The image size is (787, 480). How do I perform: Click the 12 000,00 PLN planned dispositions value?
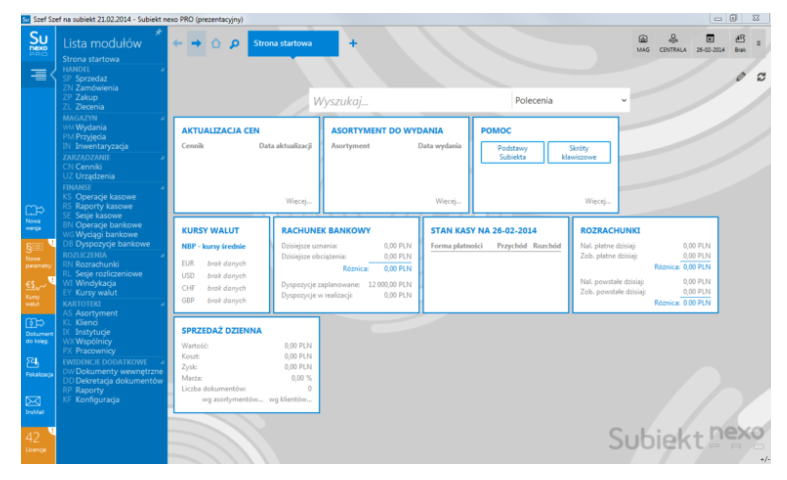point(389,285)
